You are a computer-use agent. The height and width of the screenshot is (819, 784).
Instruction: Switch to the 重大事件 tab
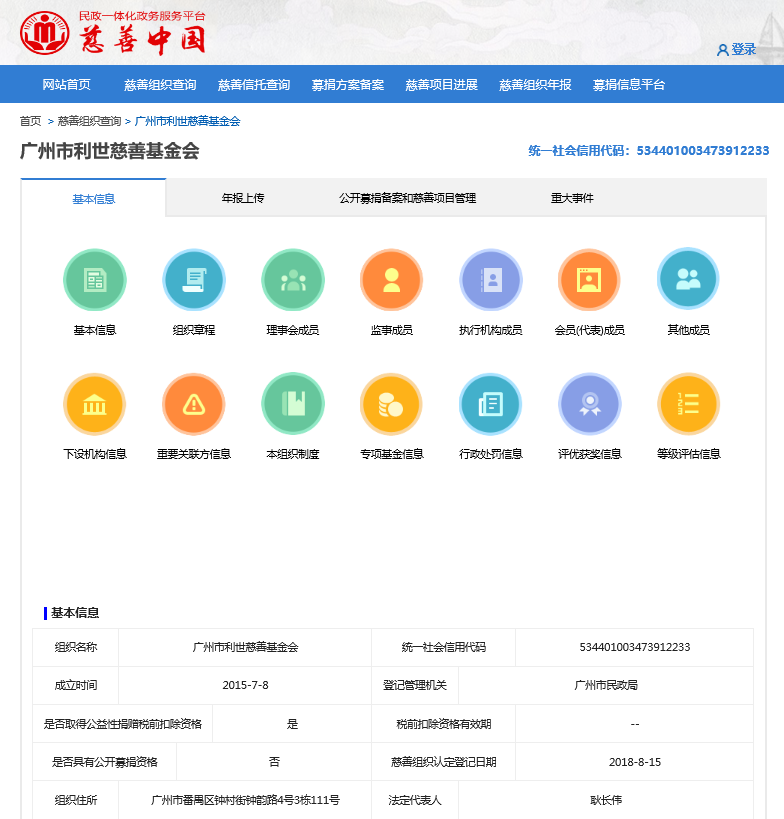[572, 198]
